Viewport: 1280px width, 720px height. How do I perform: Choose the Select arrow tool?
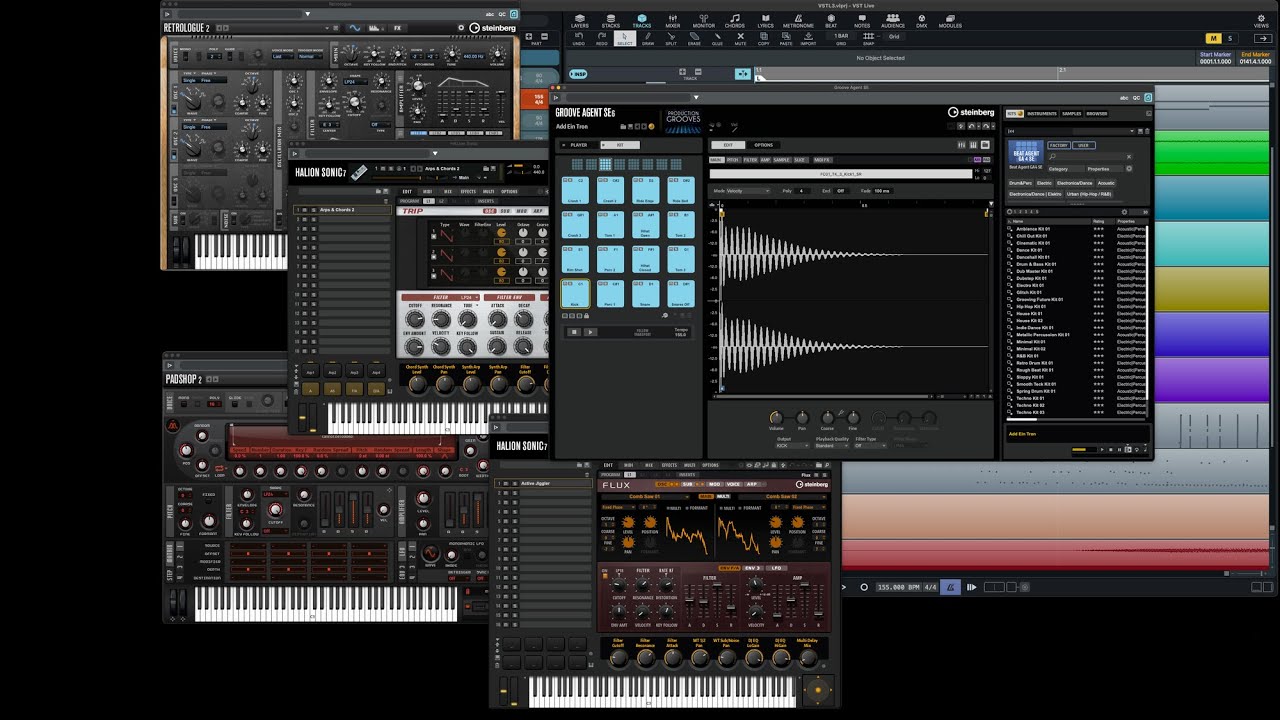pos(625,39)
